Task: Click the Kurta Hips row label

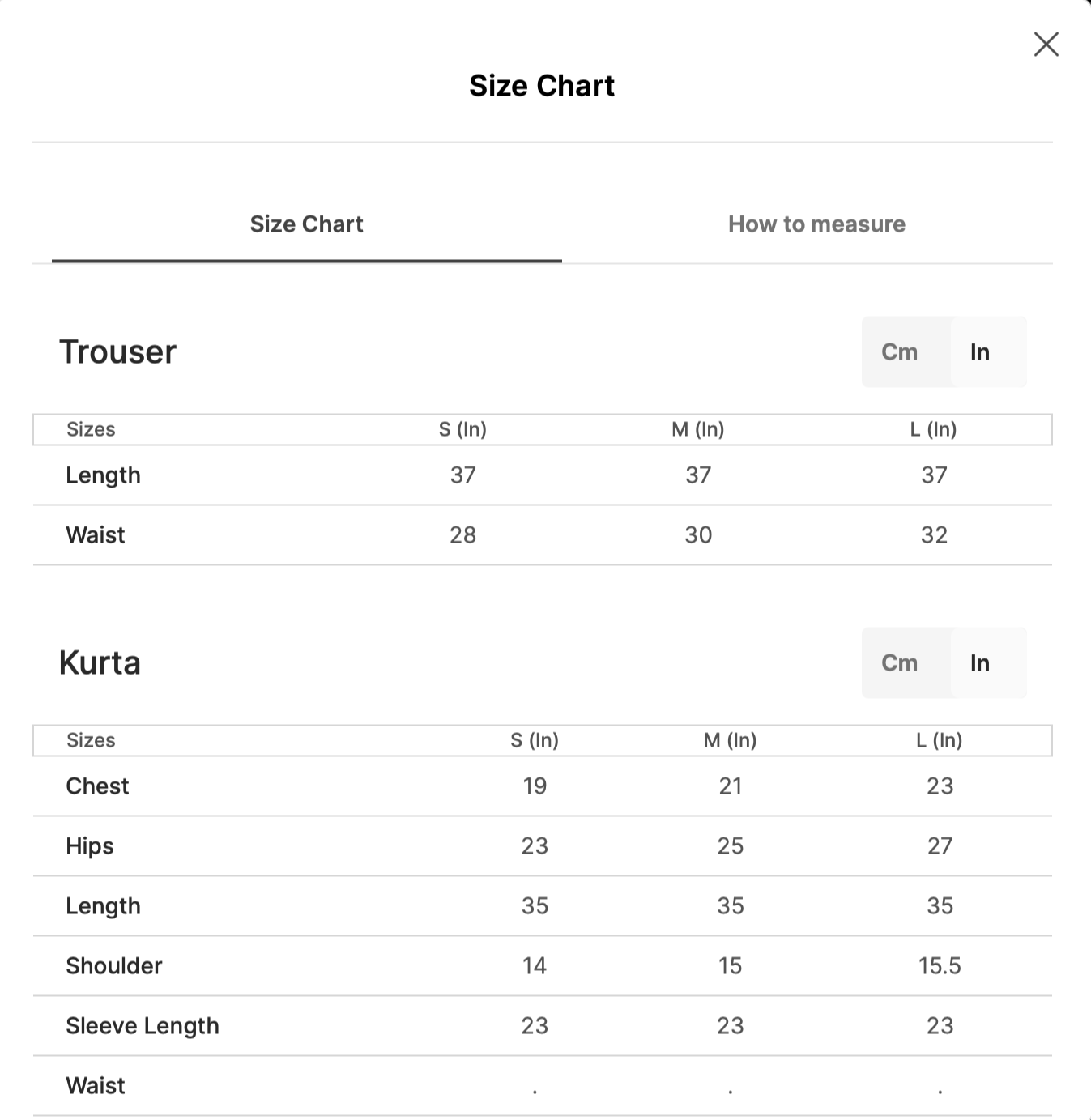Action: pos(90,846)
